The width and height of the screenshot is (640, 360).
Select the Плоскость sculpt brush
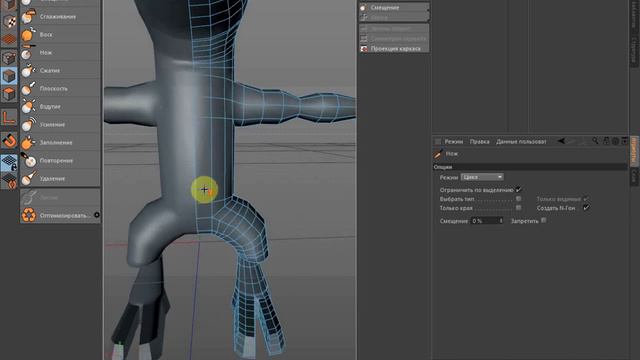click(60, 89)
